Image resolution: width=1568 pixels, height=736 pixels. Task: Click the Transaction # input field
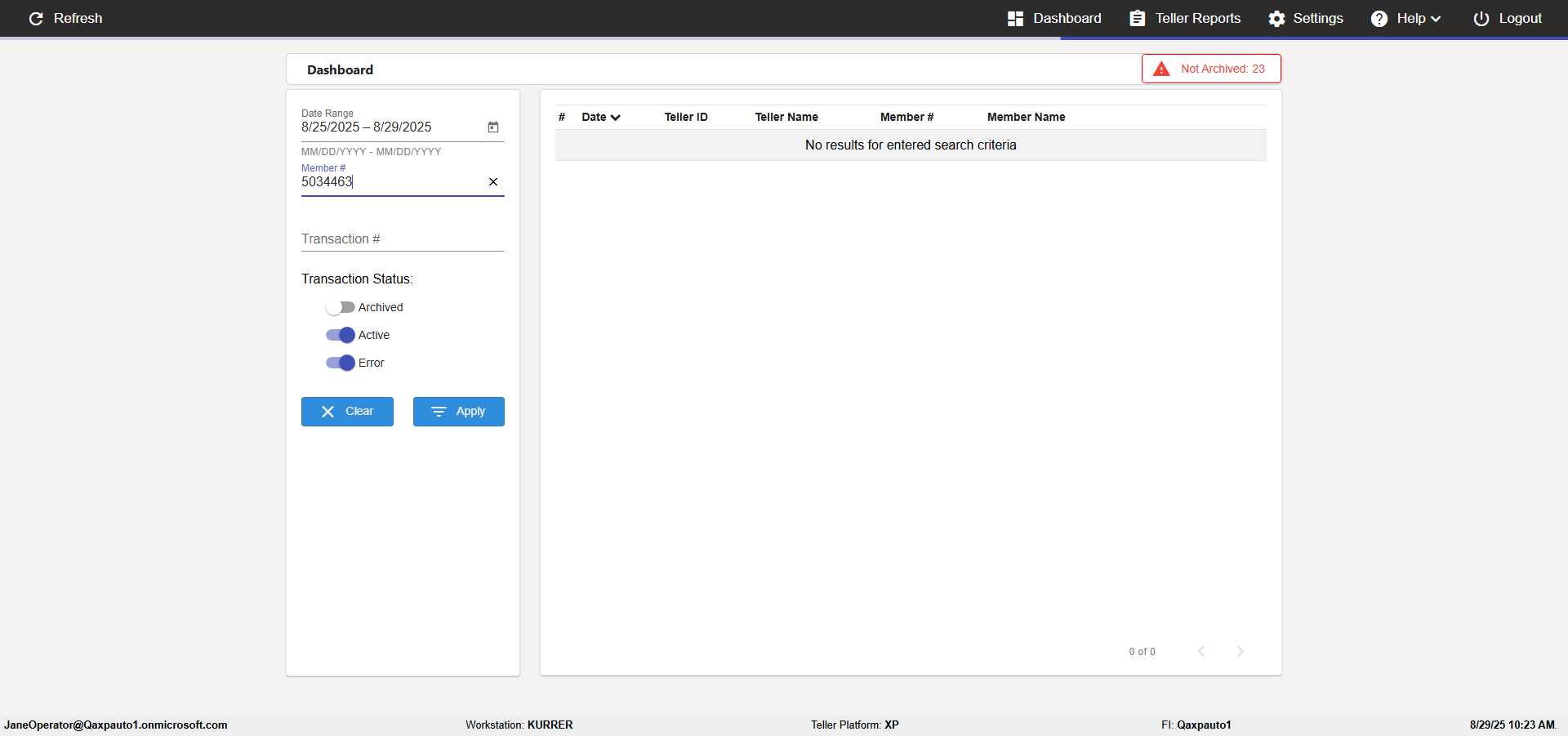(x=403, y=239)
